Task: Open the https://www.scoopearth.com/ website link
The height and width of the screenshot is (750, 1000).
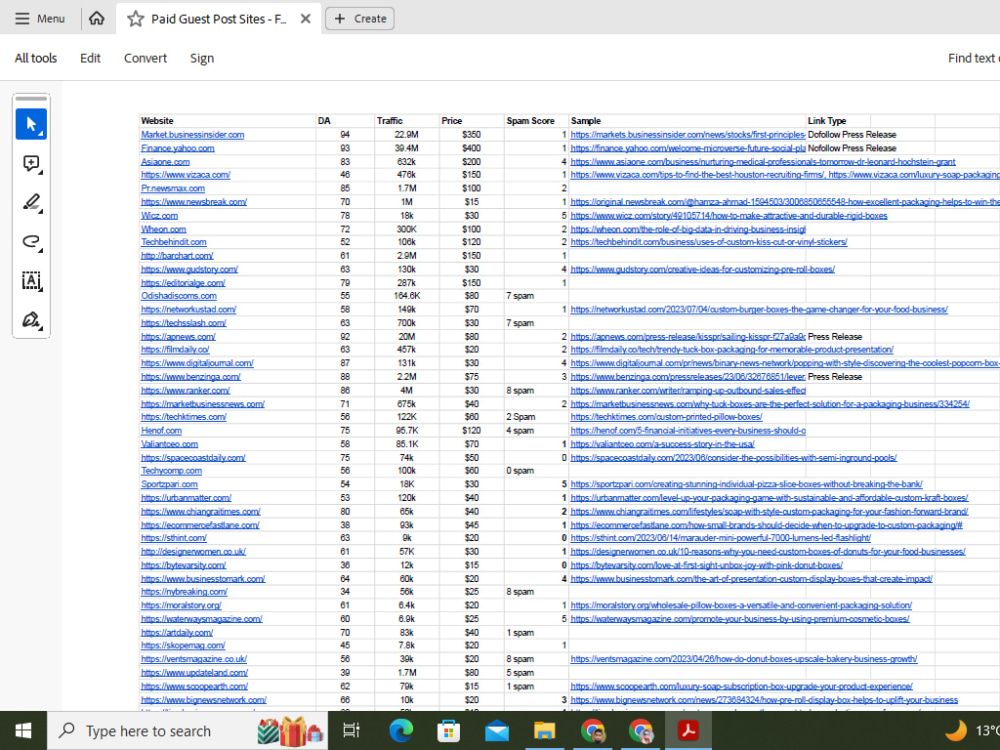Action: [x=195, y=686]
